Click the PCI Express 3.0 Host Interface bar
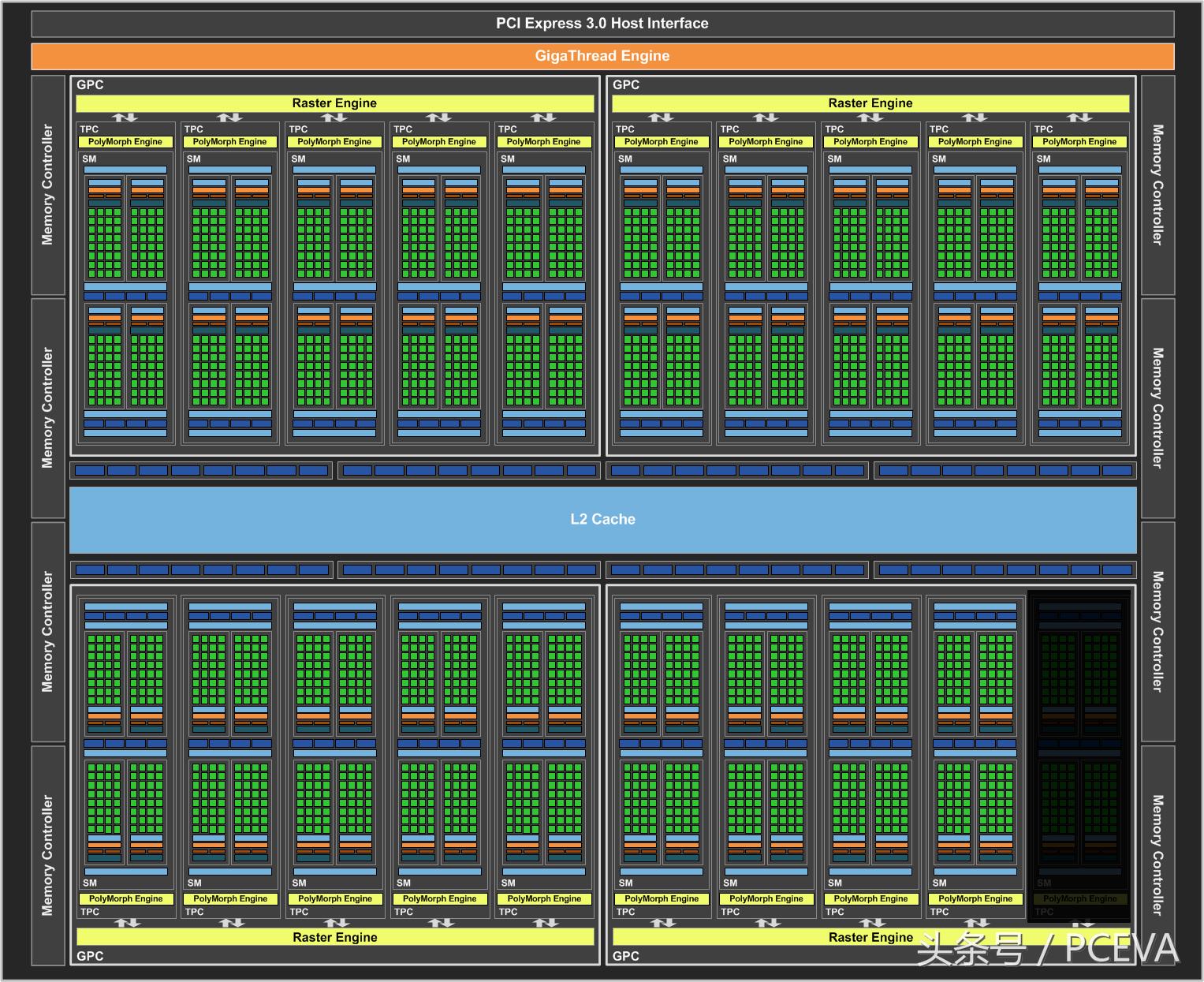1204x982 pixels. coord(602,24)
